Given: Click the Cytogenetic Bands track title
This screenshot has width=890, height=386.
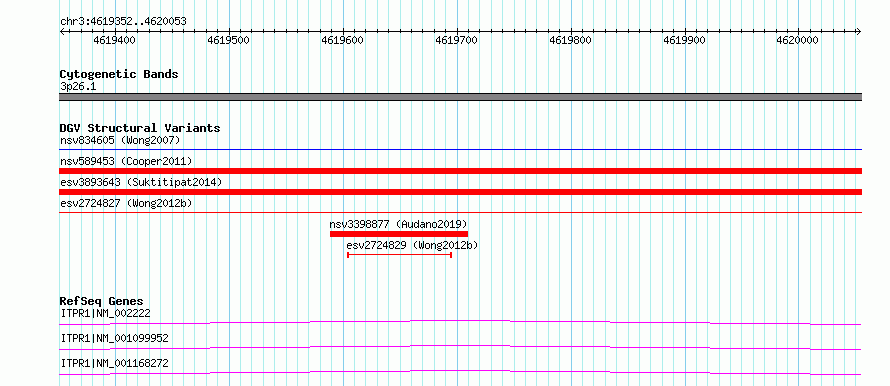Looking at the screenshot, I should click(119, 74).
